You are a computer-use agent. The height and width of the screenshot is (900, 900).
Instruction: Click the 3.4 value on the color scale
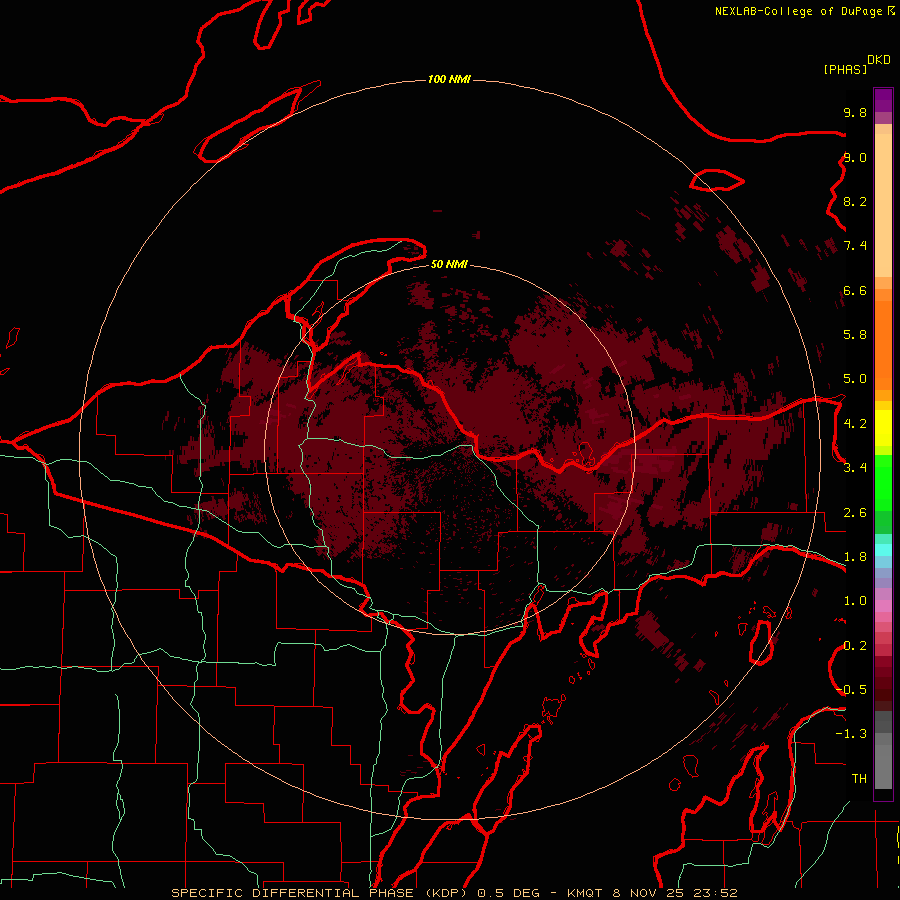point(855,468)
